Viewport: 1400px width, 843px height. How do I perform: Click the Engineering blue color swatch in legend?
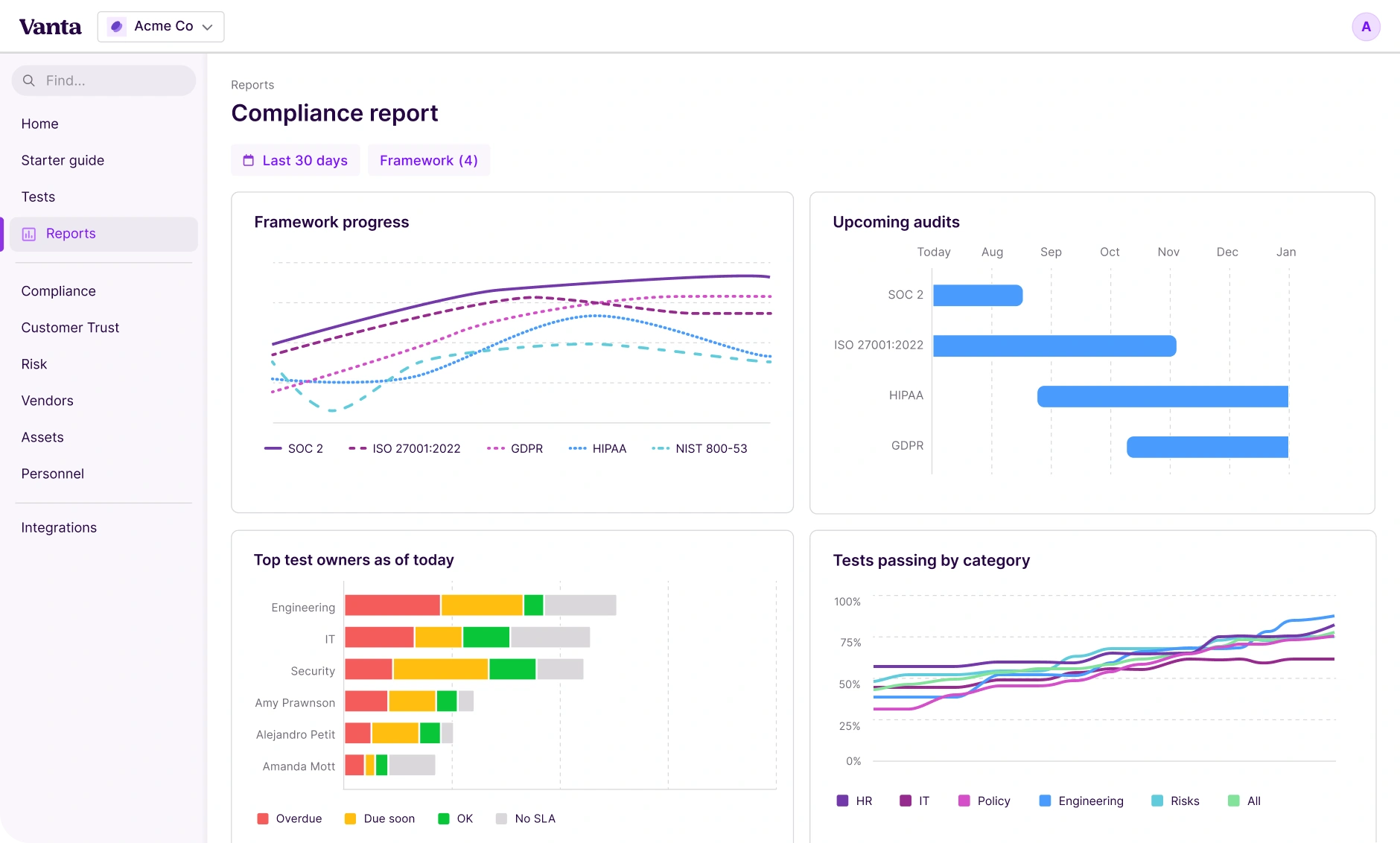[x=1044, y=801]
